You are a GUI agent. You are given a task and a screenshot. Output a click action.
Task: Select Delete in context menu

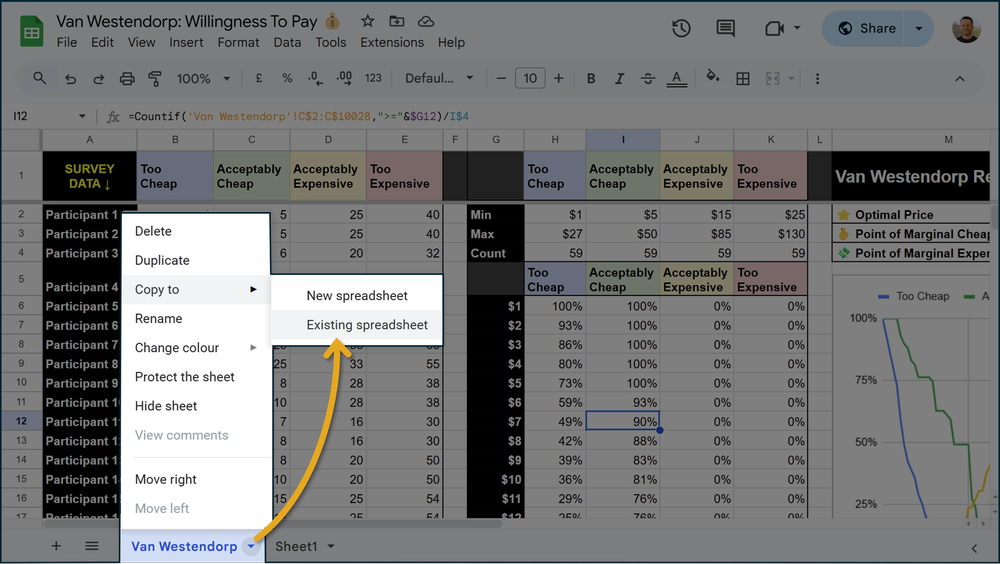(x=196, y=231)
